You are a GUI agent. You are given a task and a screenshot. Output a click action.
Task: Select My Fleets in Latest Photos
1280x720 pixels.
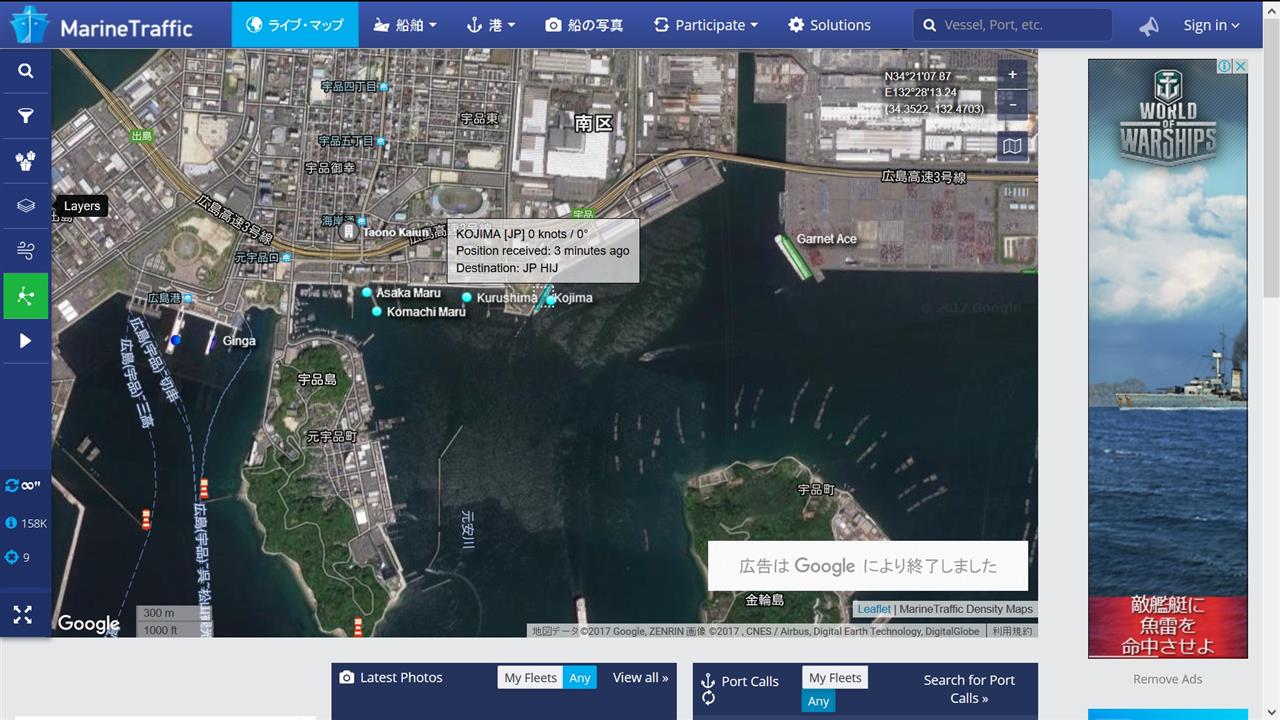click(530, 677)
